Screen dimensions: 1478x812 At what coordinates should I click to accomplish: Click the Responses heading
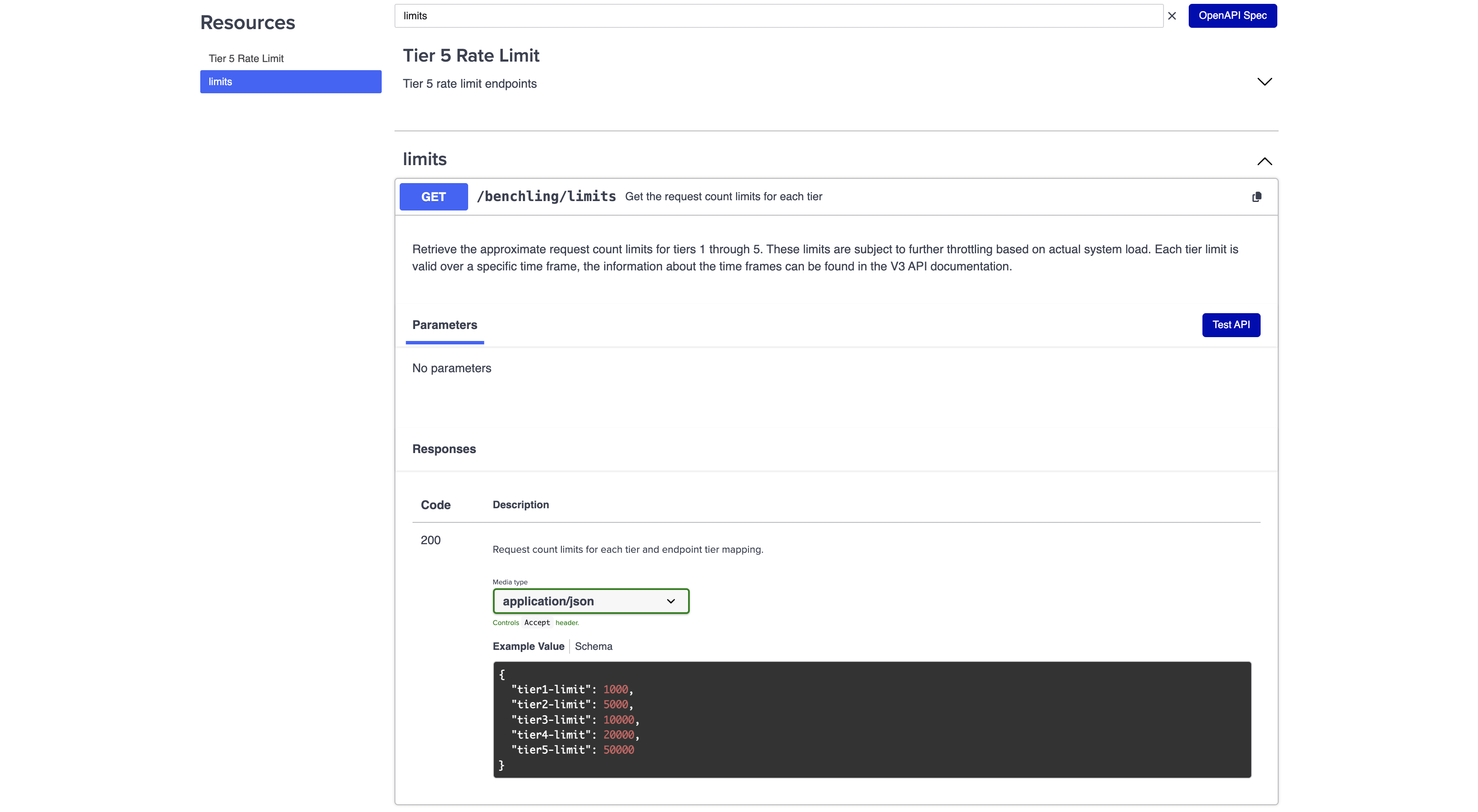click(x=444, y=449)
